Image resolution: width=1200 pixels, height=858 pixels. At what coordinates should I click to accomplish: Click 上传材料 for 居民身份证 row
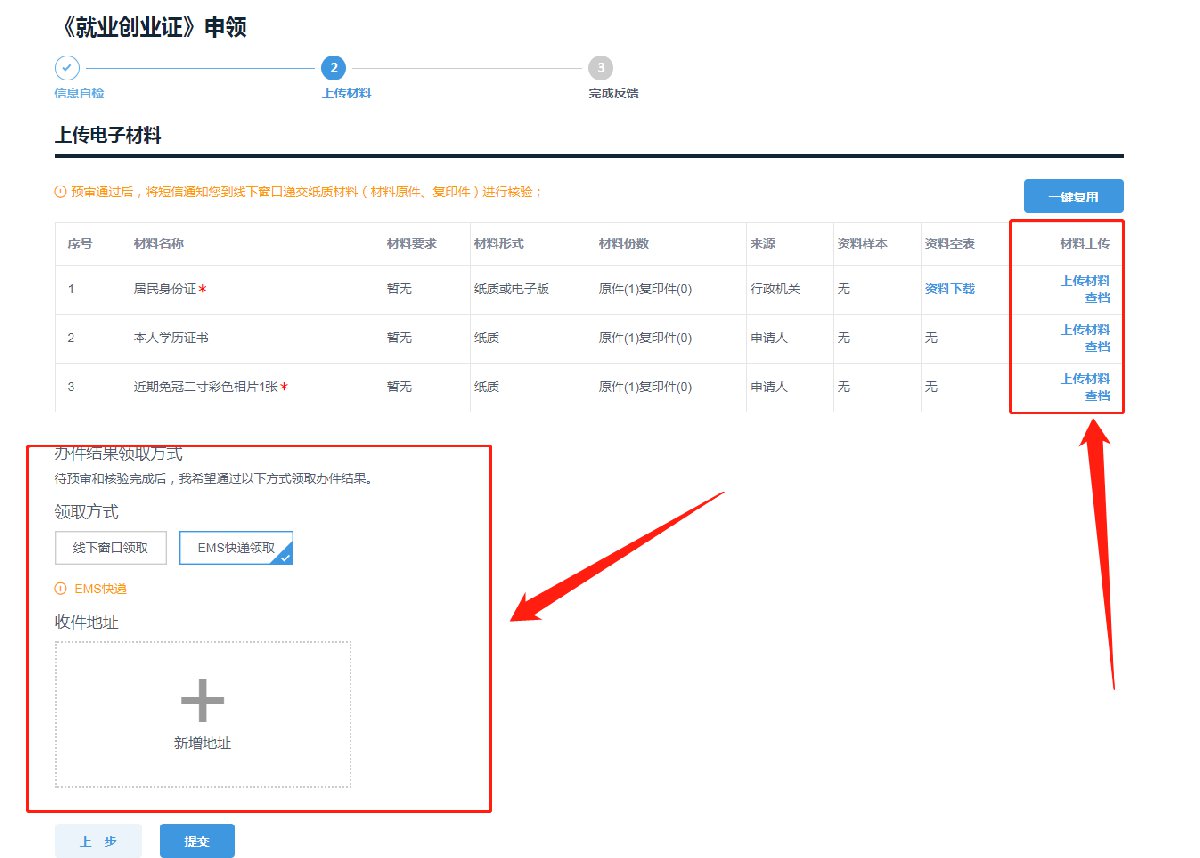(1085, 281)
